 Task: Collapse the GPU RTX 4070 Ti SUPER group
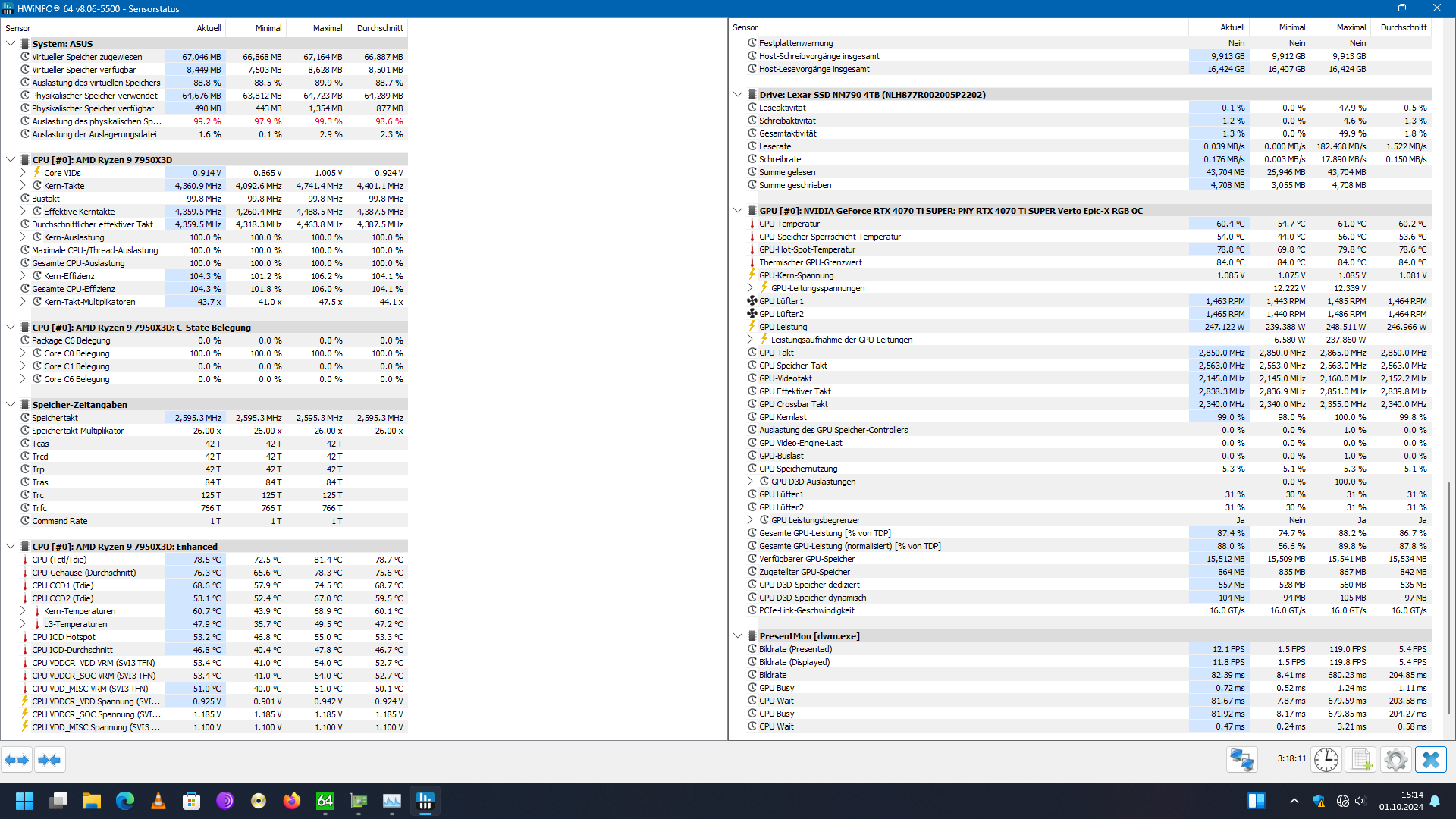click(737, 211)
